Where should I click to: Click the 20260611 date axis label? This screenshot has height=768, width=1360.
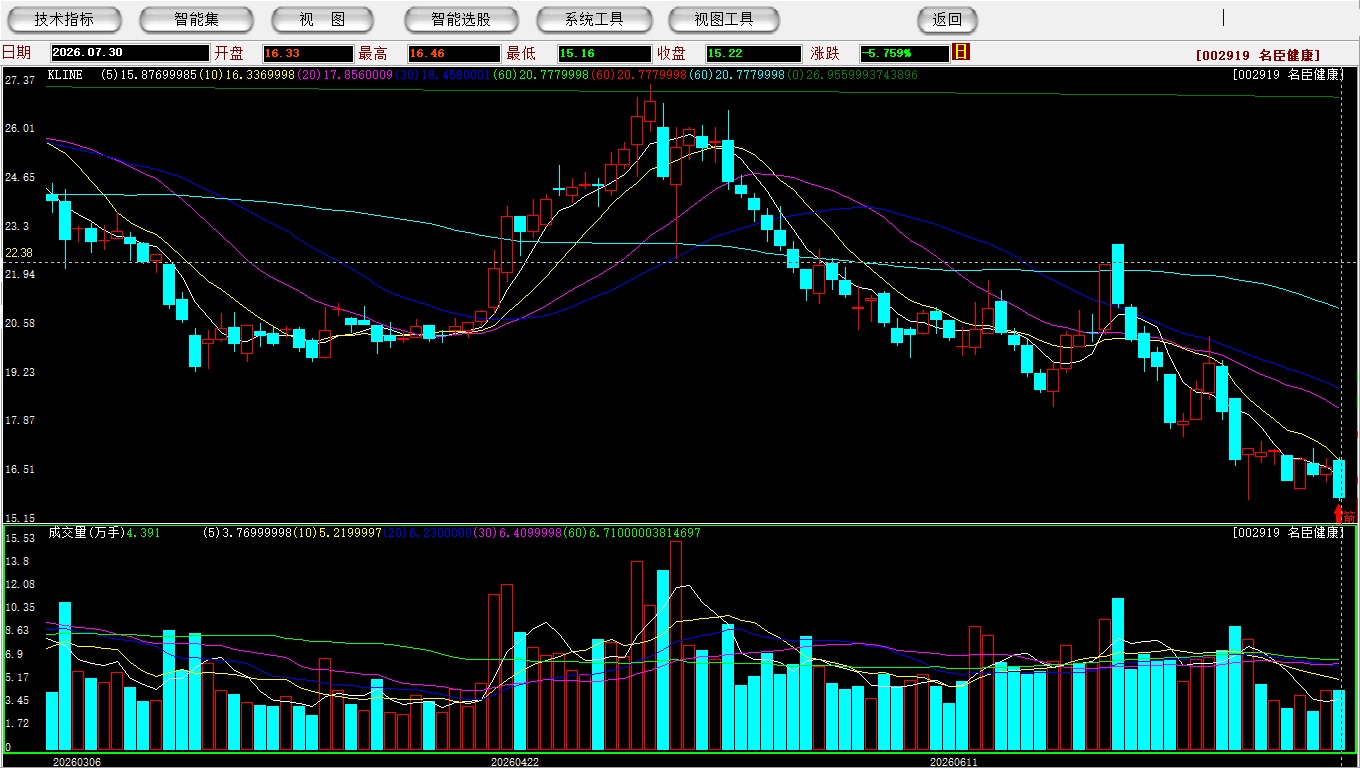[954, 762]
